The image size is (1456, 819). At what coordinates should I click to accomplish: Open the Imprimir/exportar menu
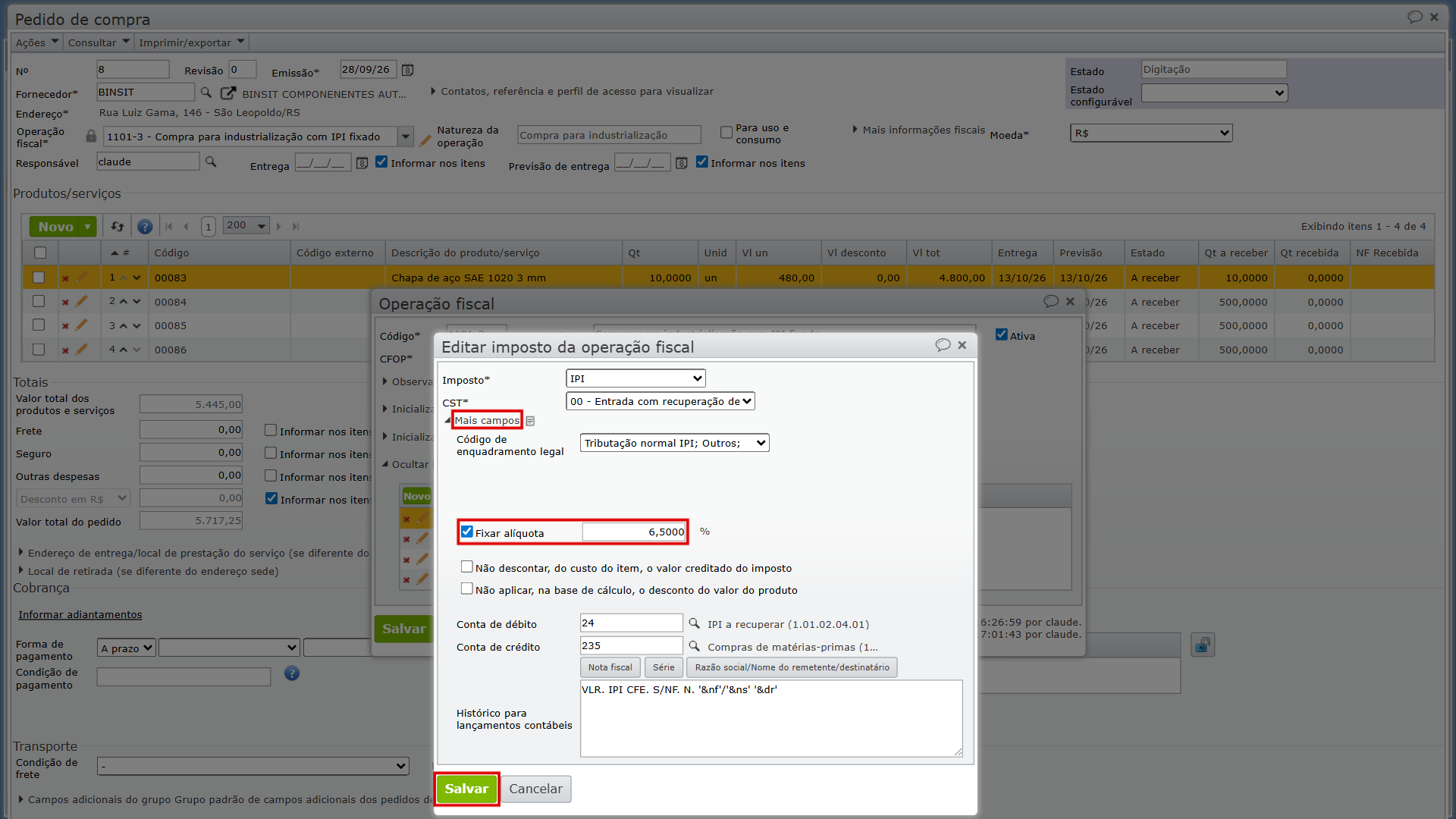click(191, 42)
